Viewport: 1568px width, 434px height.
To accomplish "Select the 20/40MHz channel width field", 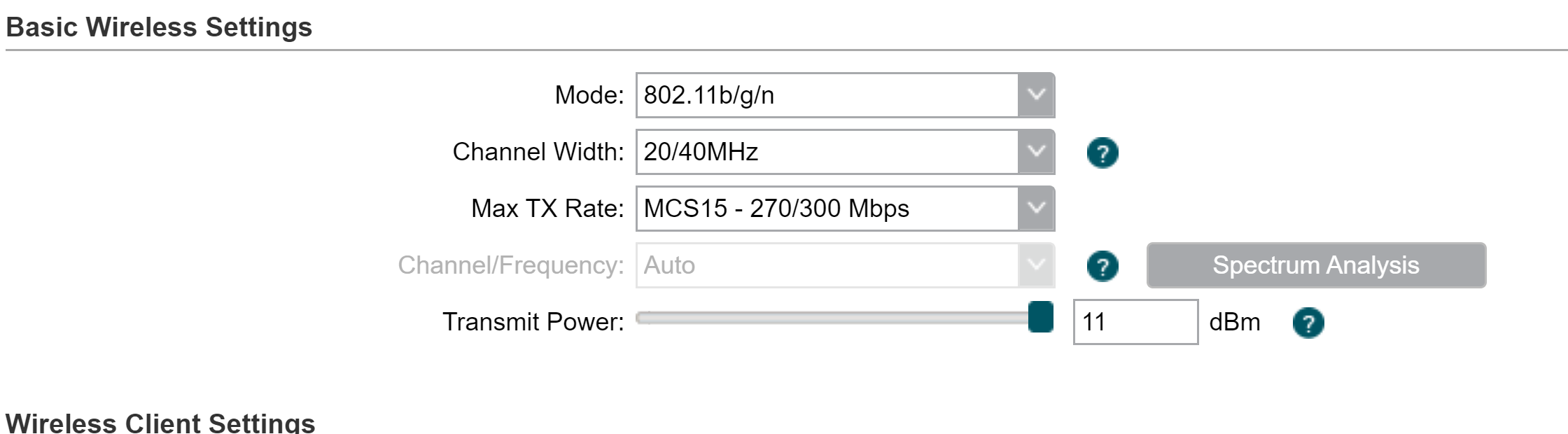I will coord(845,152).
